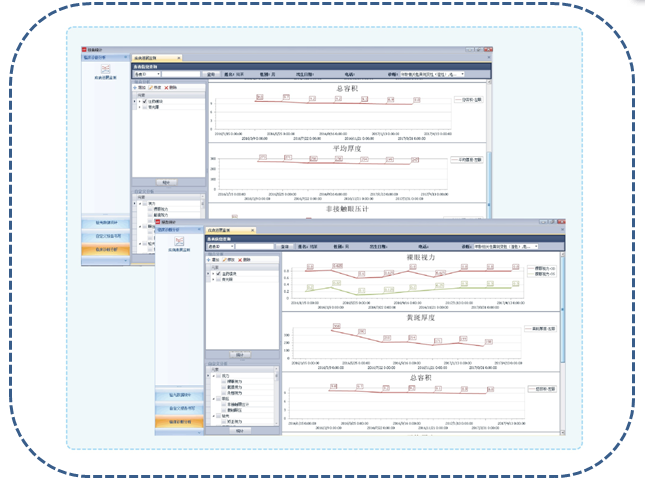The image size is (645, 484).
Task: Open the eye selection dropdown at the front window's top right
Action: point(534,245)
